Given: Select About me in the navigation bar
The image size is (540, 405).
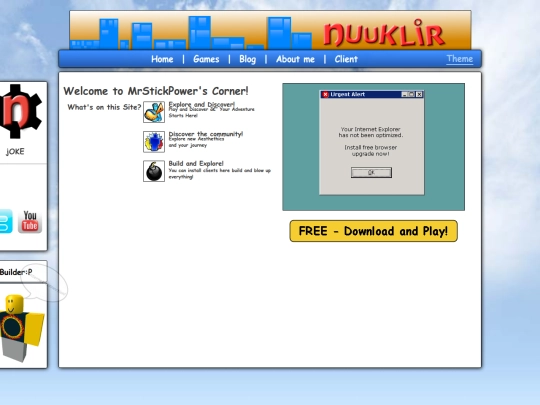Looking at the screenshot, I should point(295,59).
